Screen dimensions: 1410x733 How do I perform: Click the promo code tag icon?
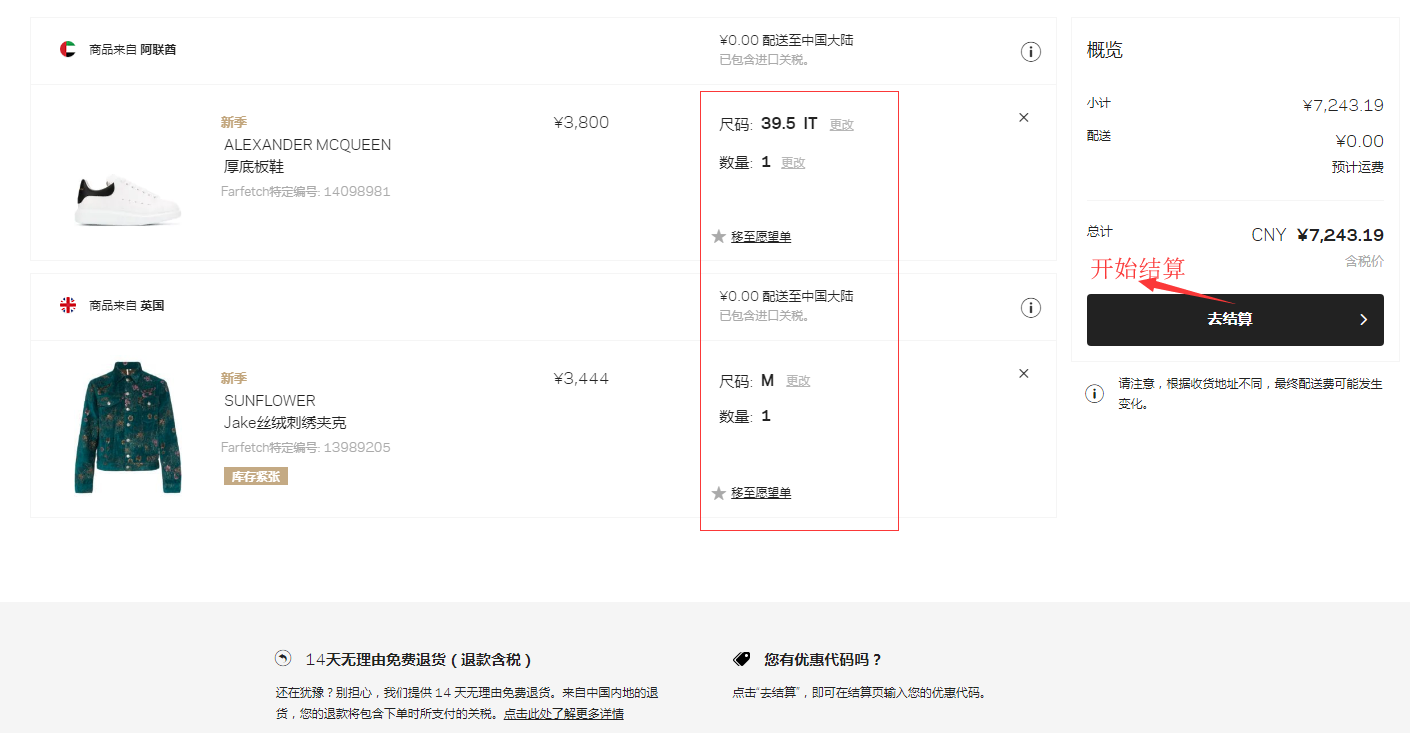click(x=742, y=659)
